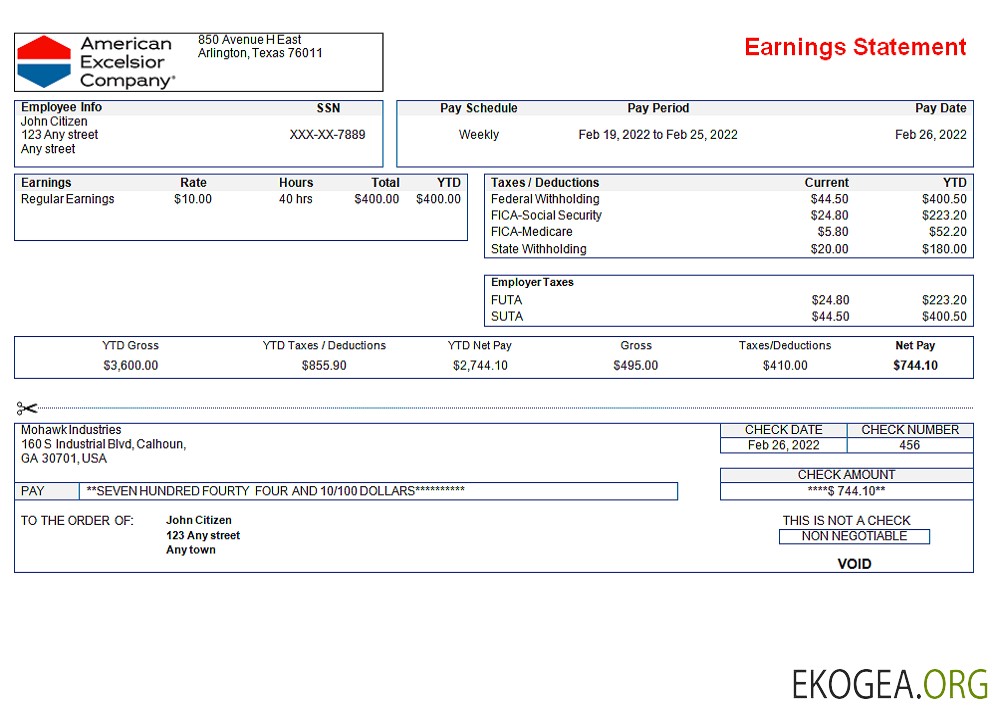Select the $10.00 rate value
The width and height of the screenshot is (1000, 720).
pyautogui.click(x=193, y=199)
